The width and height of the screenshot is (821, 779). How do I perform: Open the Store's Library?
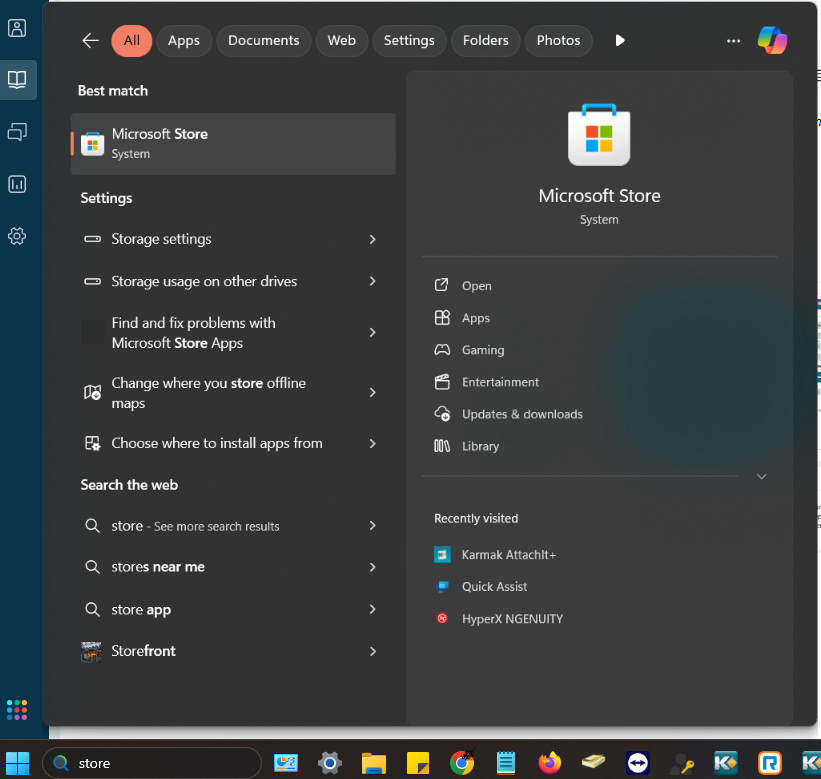coord(480,446)
